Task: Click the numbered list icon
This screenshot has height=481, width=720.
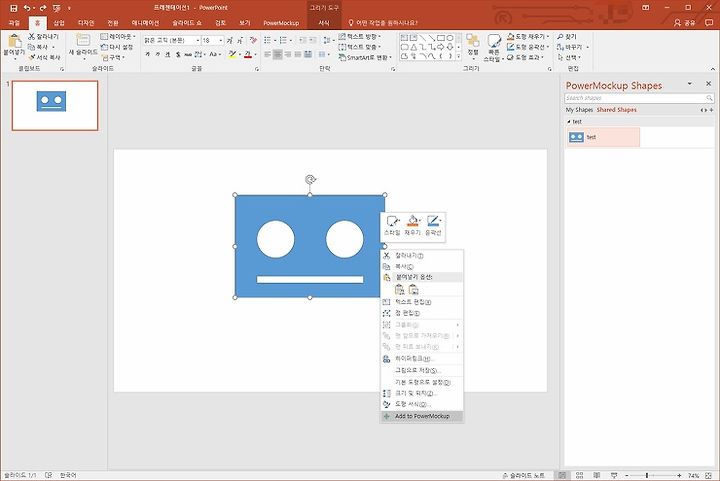Action: coord(285,40)
